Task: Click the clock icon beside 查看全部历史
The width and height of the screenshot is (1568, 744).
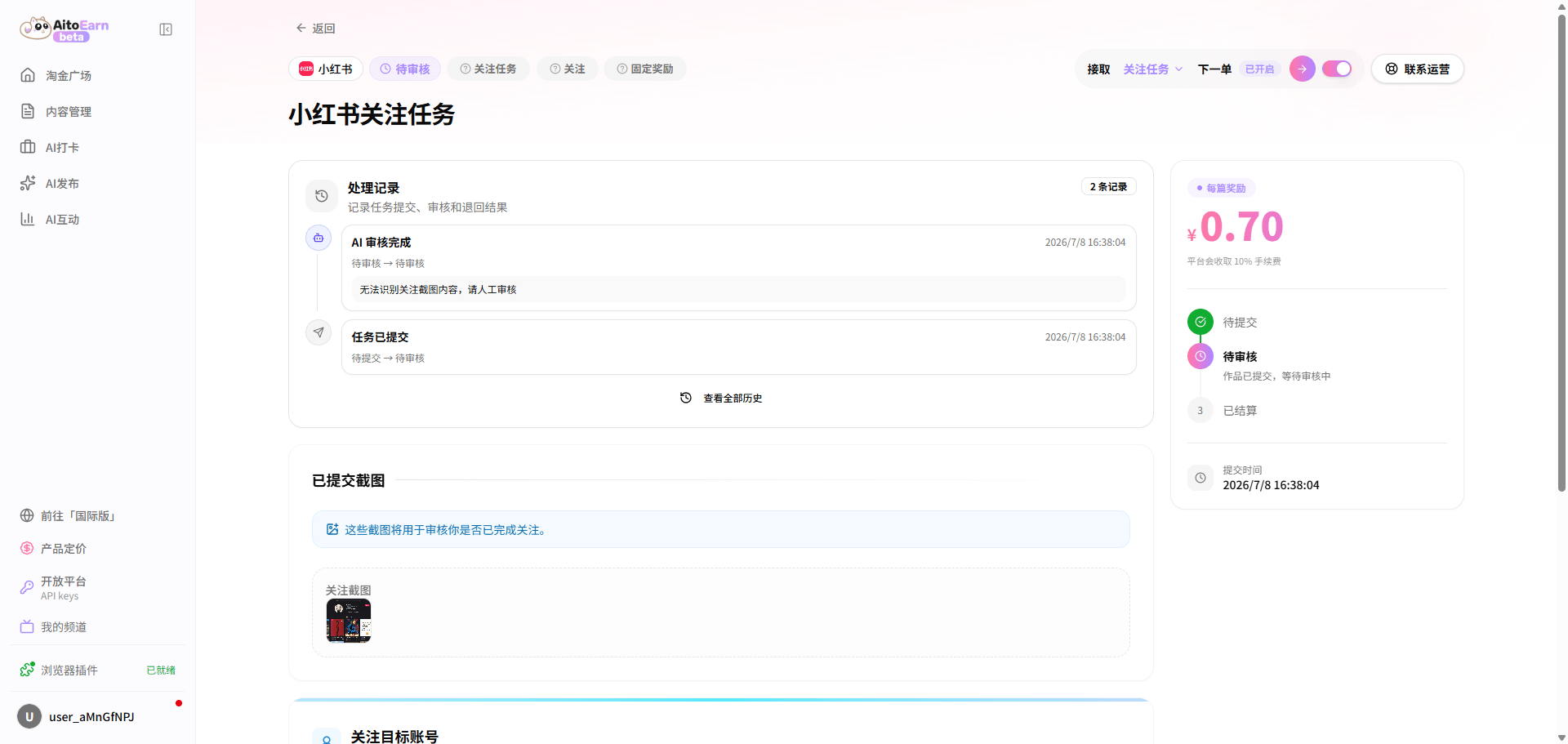Action: point(686,398)
